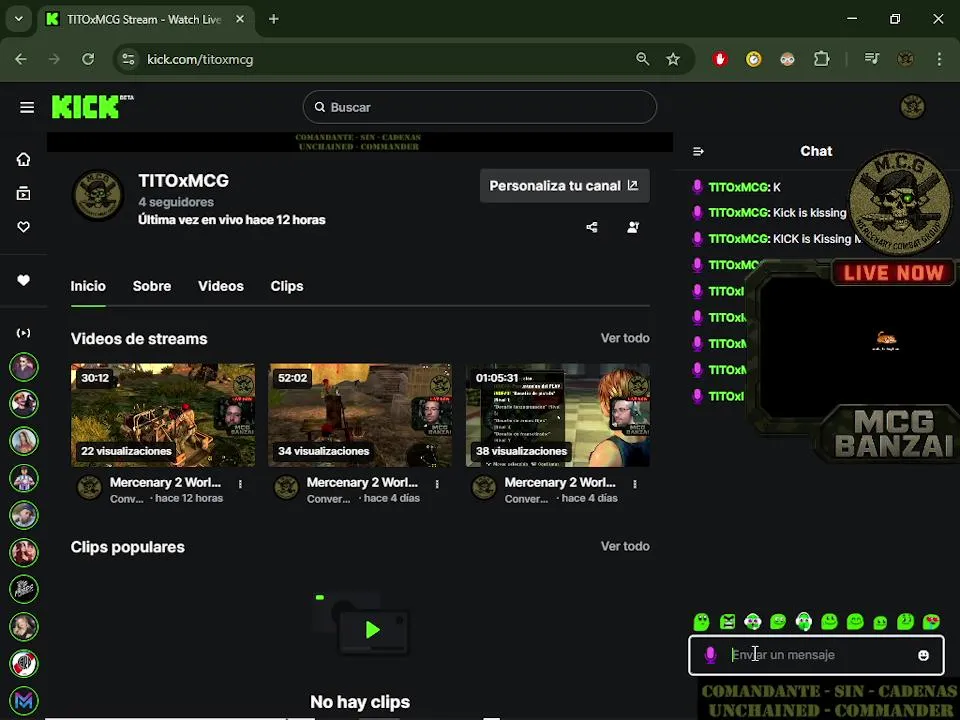The width and height of the screenshot is (960, 720).
Task: Open the 52:02 stream video thumbnail
Action: click(x=360, y=415)
